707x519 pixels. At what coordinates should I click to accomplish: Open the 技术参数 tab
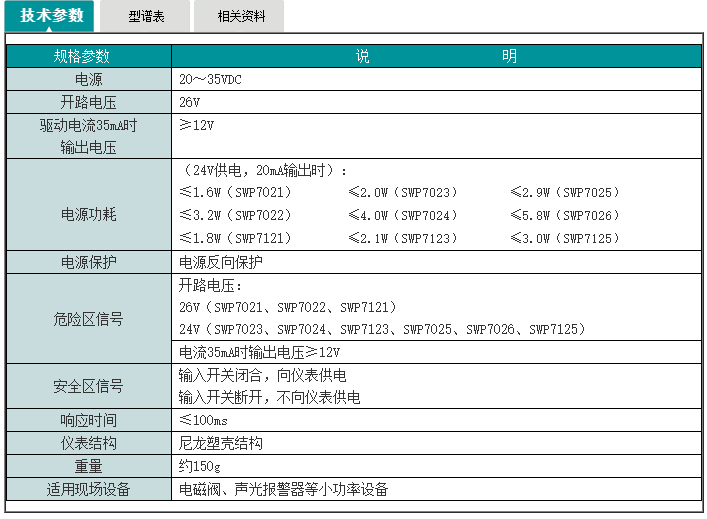pyautogui.click(x=49, y=16)
